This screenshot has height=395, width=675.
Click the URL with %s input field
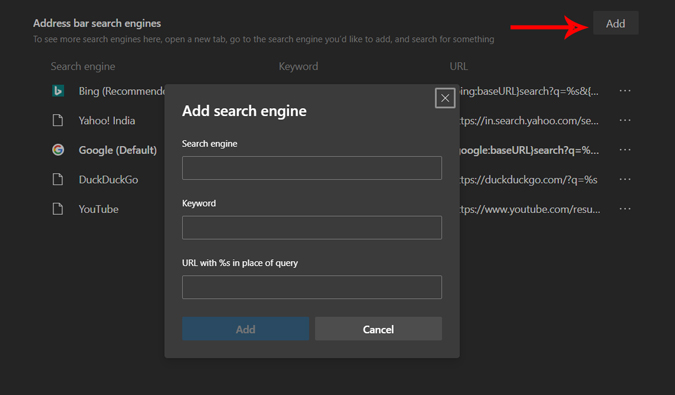[312, 287]
